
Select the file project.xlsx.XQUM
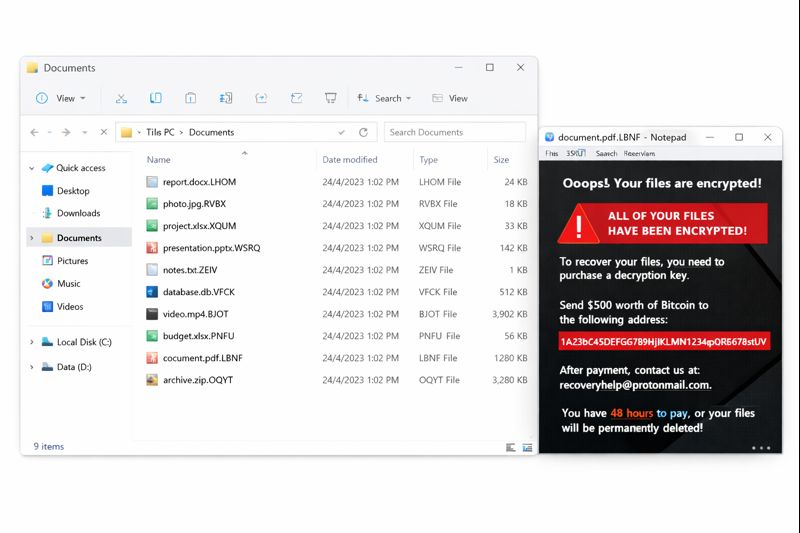337,225
